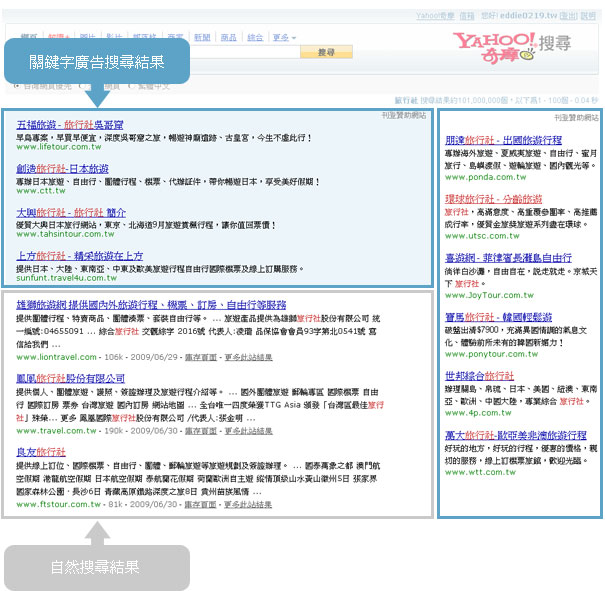Open the 良友旅行社 result title

coord(41,452)
